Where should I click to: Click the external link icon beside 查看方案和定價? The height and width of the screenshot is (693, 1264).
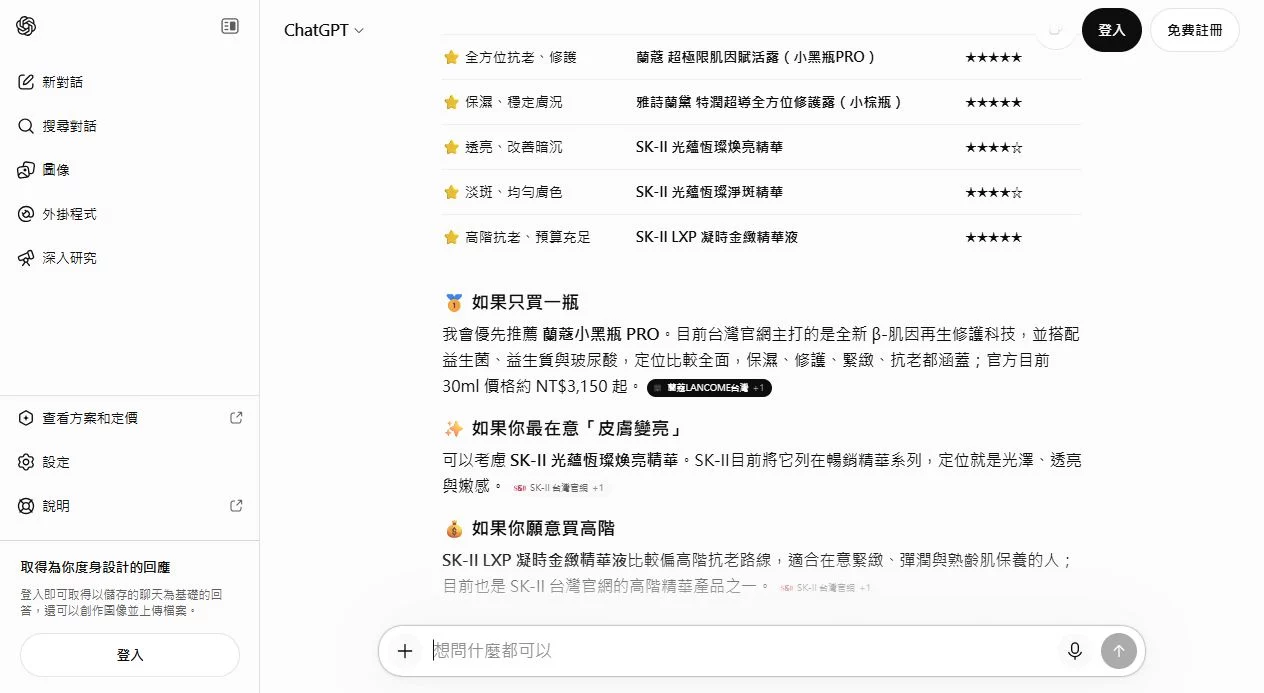tap(236, 418)
